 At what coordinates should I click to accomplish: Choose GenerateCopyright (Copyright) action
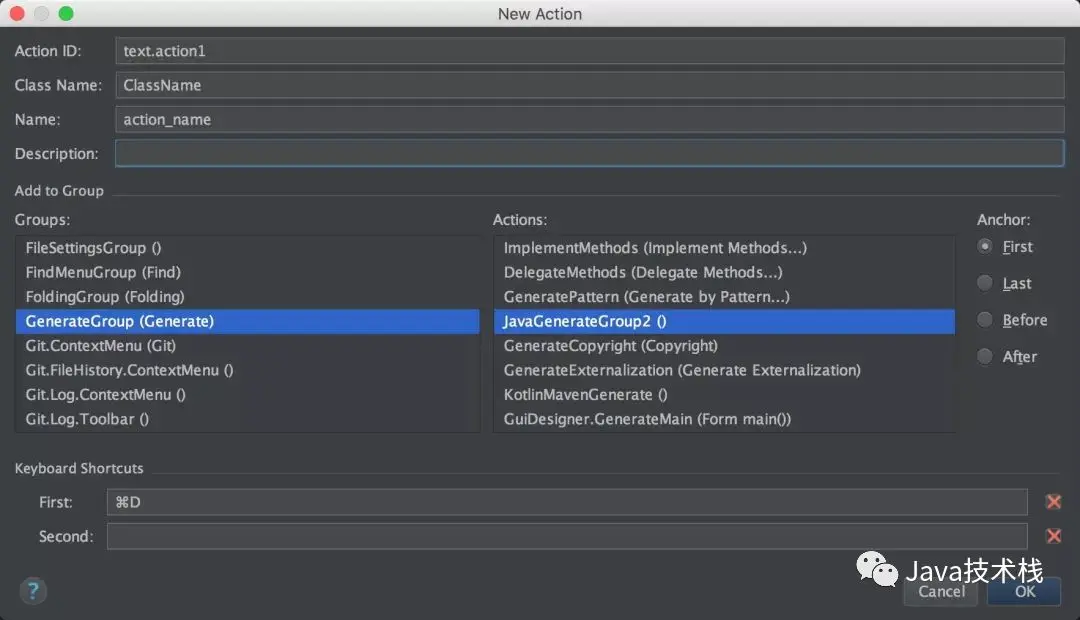click(x=611, y=346)
